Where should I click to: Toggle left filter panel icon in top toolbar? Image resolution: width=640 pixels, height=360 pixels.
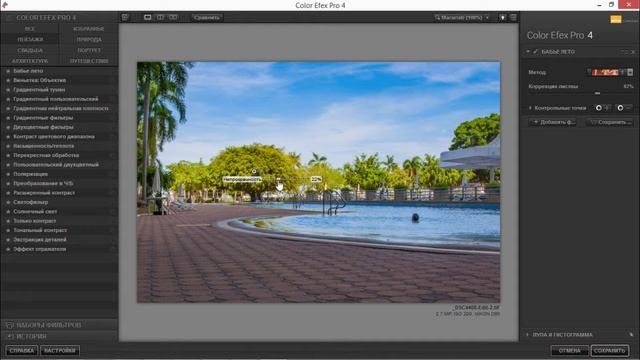pyautogui.click(x=125, y=18)
